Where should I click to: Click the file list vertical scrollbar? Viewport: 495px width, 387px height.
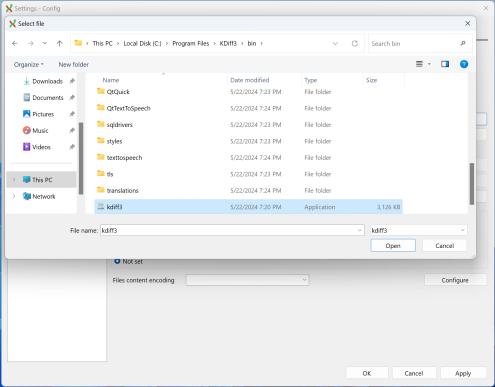click(472, 184)
